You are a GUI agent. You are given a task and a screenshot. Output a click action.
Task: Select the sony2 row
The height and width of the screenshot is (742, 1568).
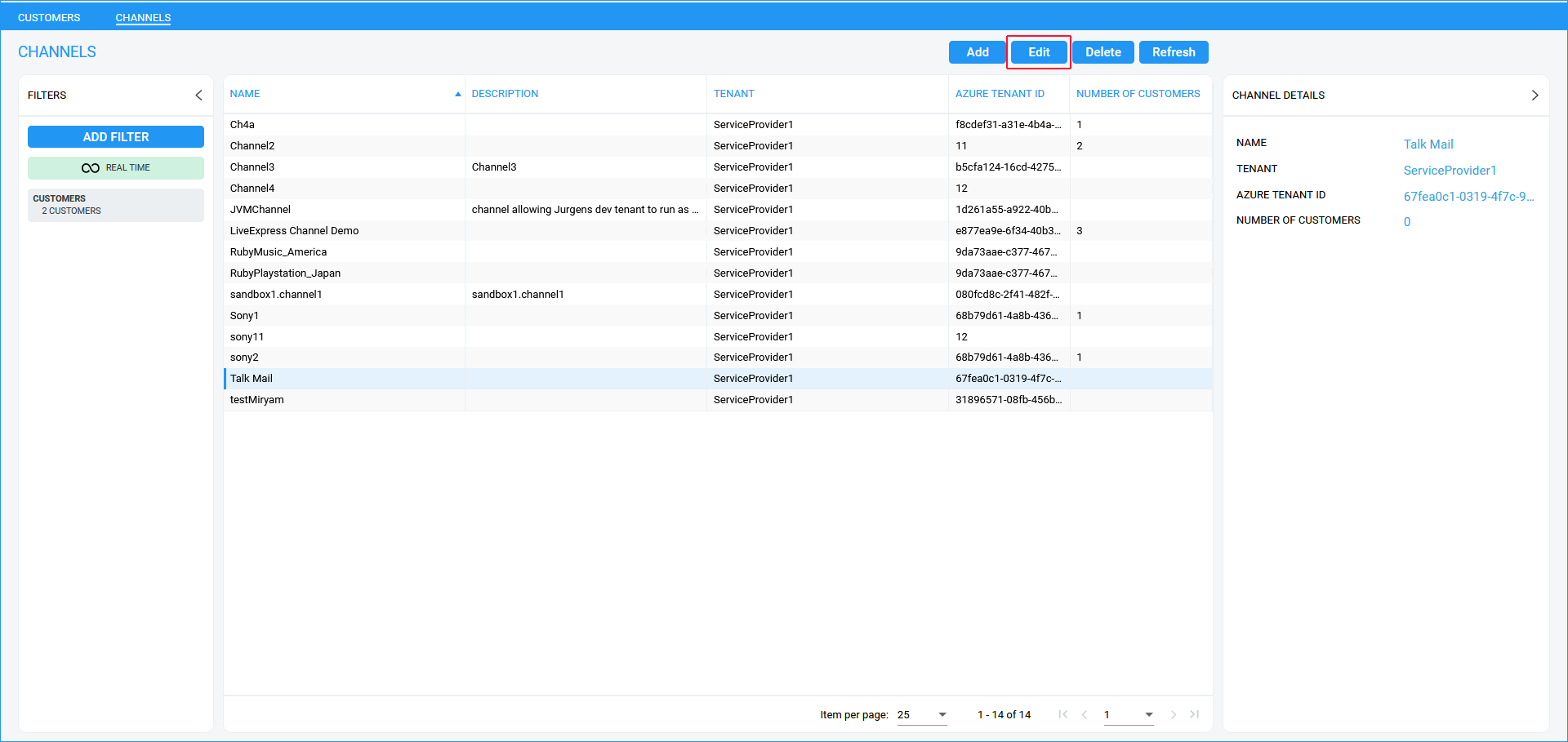tap(718, 358)
